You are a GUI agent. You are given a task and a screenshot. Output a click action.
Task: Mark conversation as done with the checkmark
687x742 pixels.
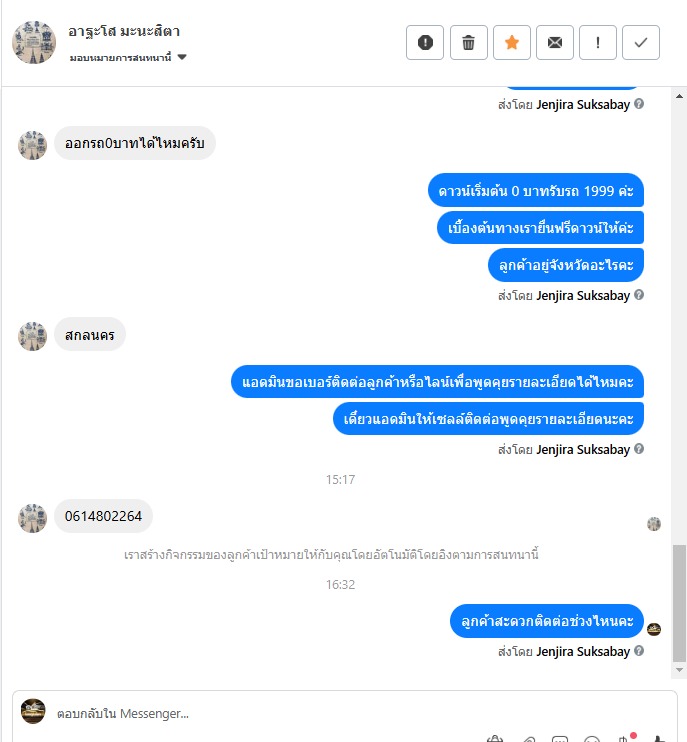[x=641, y=43]
